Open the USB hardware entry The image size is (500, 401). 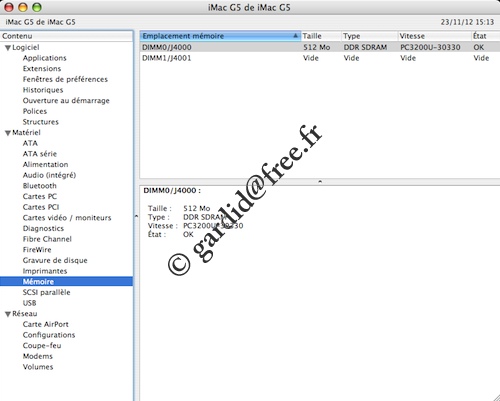click(x=29, y=303)
